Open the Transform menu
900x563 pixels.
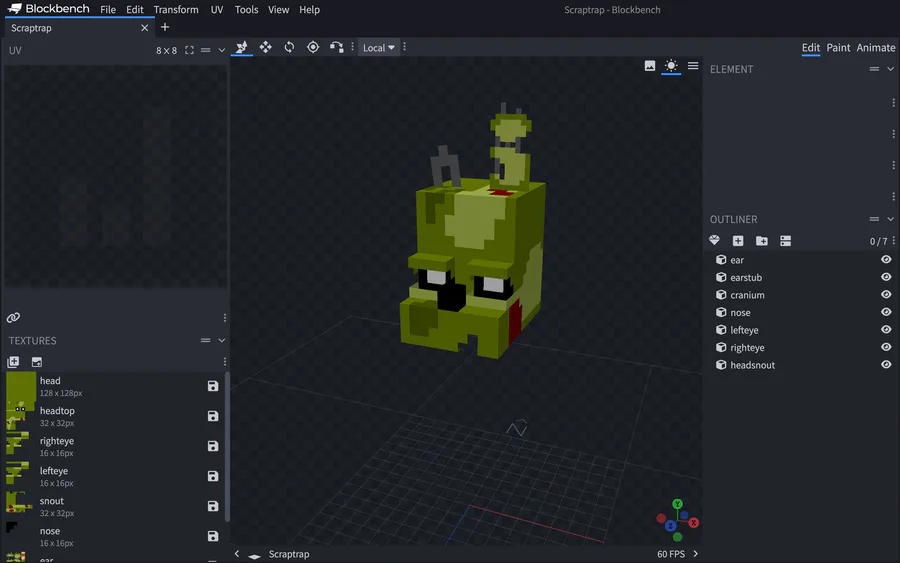click(176, 10)
